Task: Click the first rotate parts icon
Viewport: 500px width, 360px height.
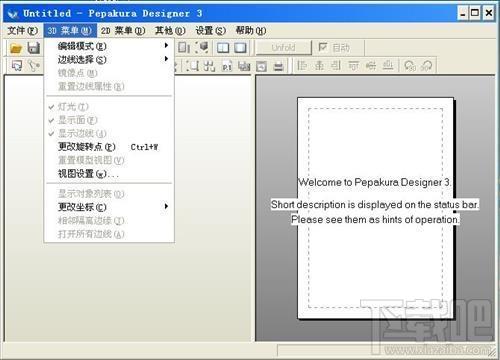Action: [410, 65]
